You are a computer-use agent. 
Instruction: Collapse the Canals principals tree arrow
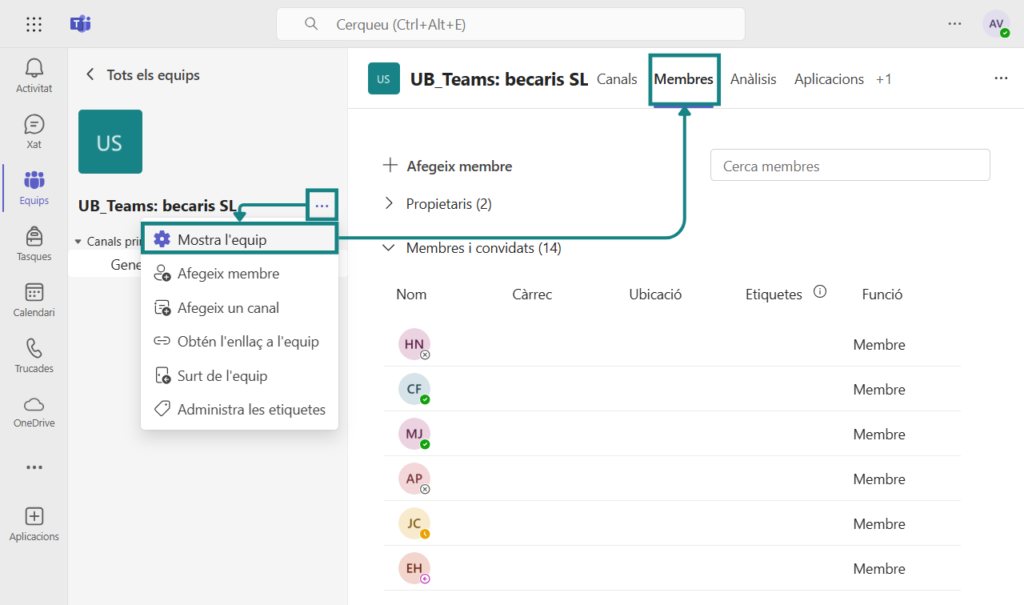coord(79,241)
